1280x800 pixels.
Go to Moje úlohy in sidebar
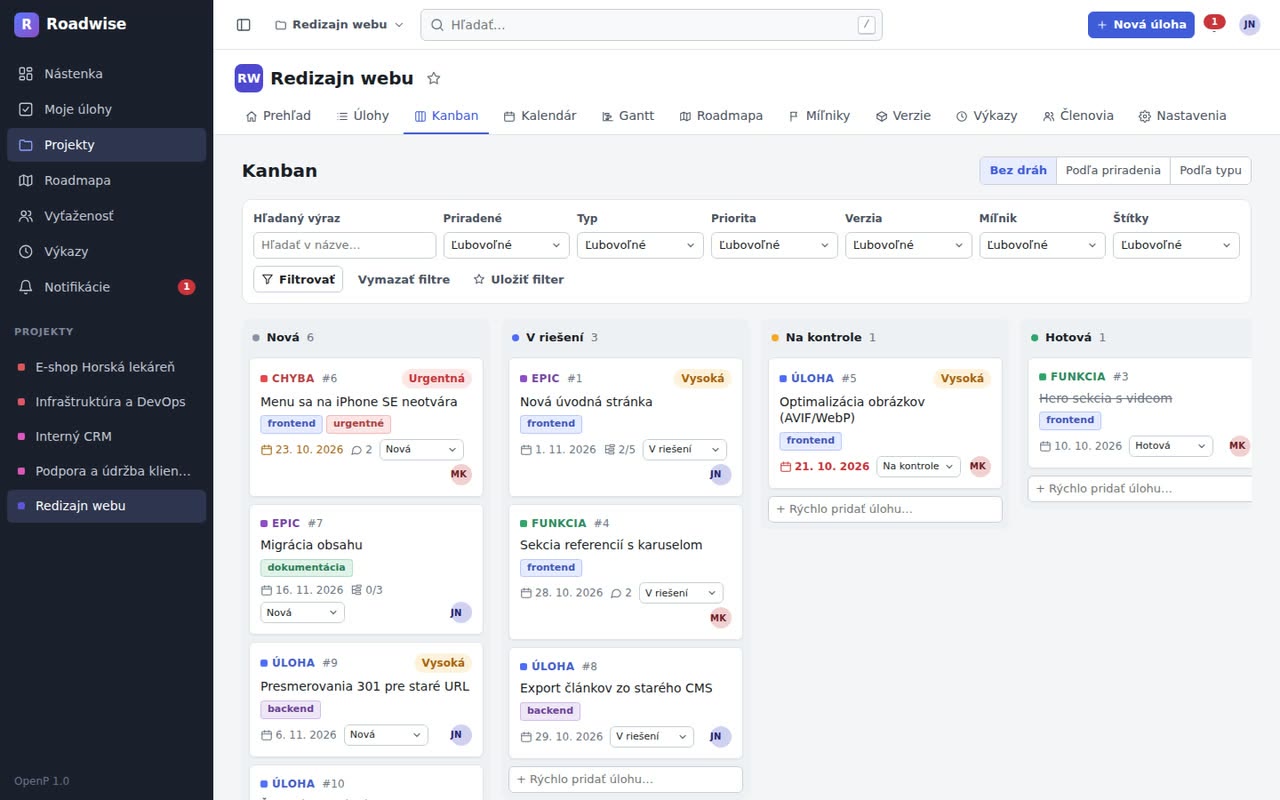pyautogui.click(x=107, y=109)
